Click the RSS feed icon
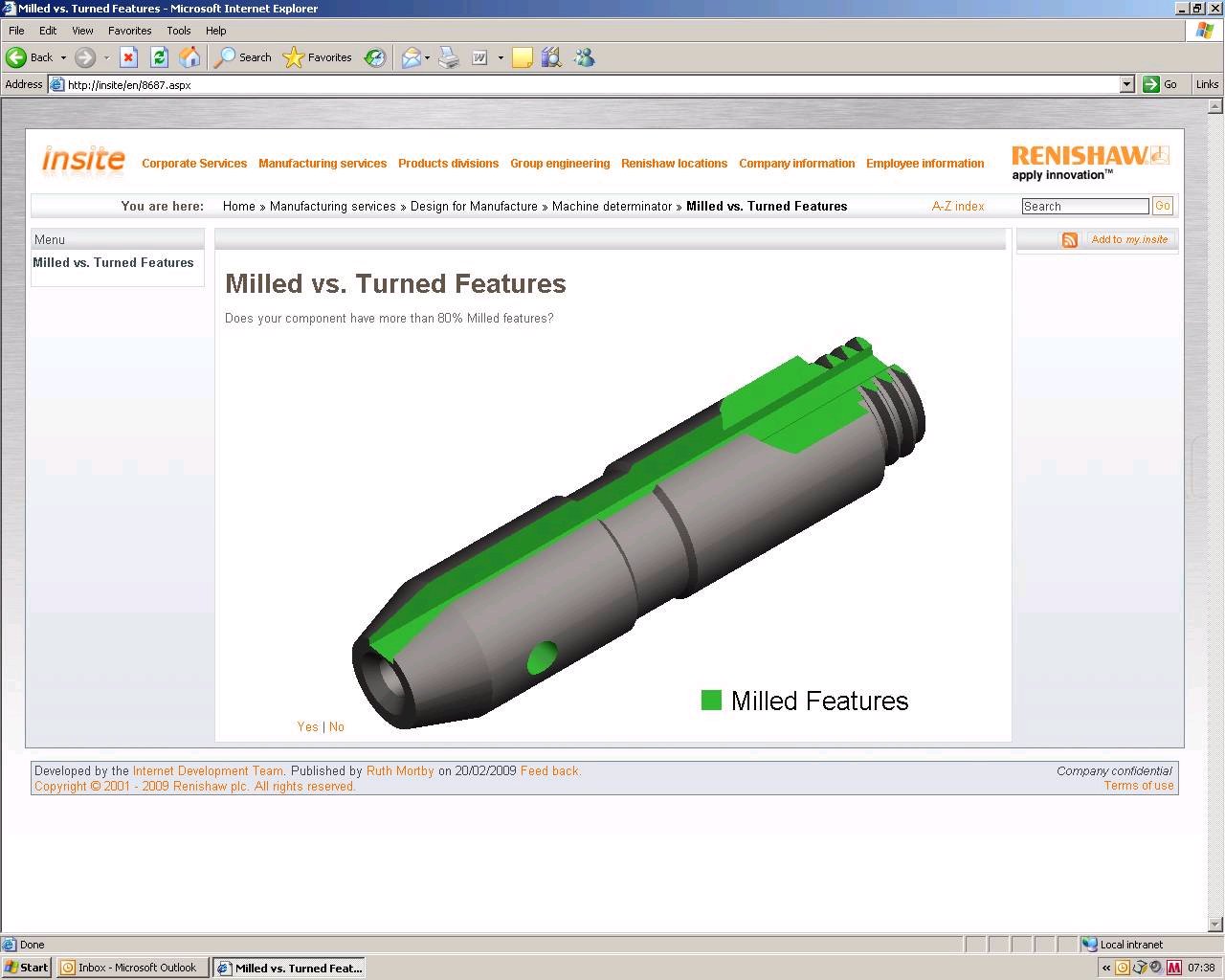This screenshot has width=1225, height=980. point(1069,240)
